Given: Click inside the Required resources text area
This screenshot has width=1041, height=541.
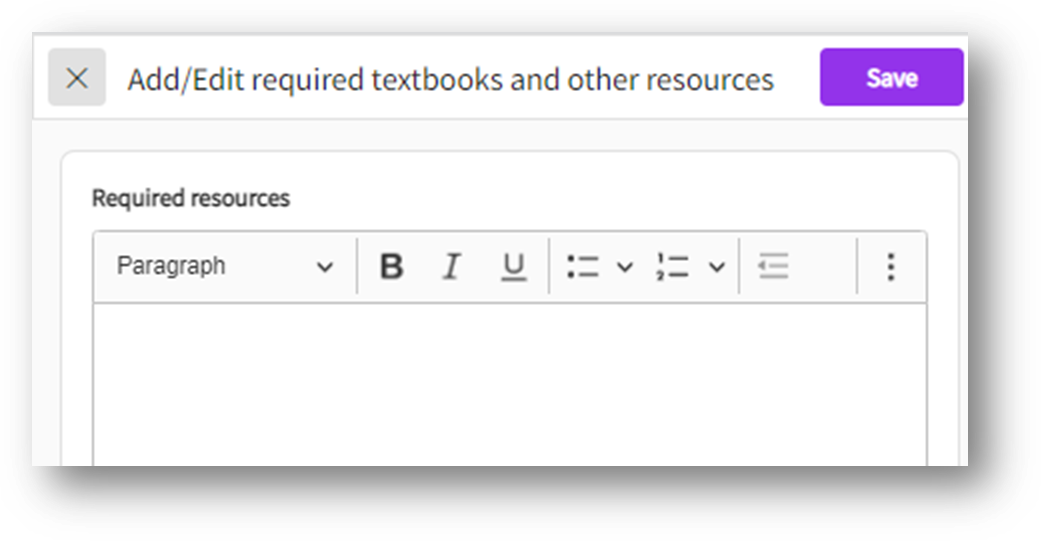Looking at the screenshot, I should click(509, 385).
